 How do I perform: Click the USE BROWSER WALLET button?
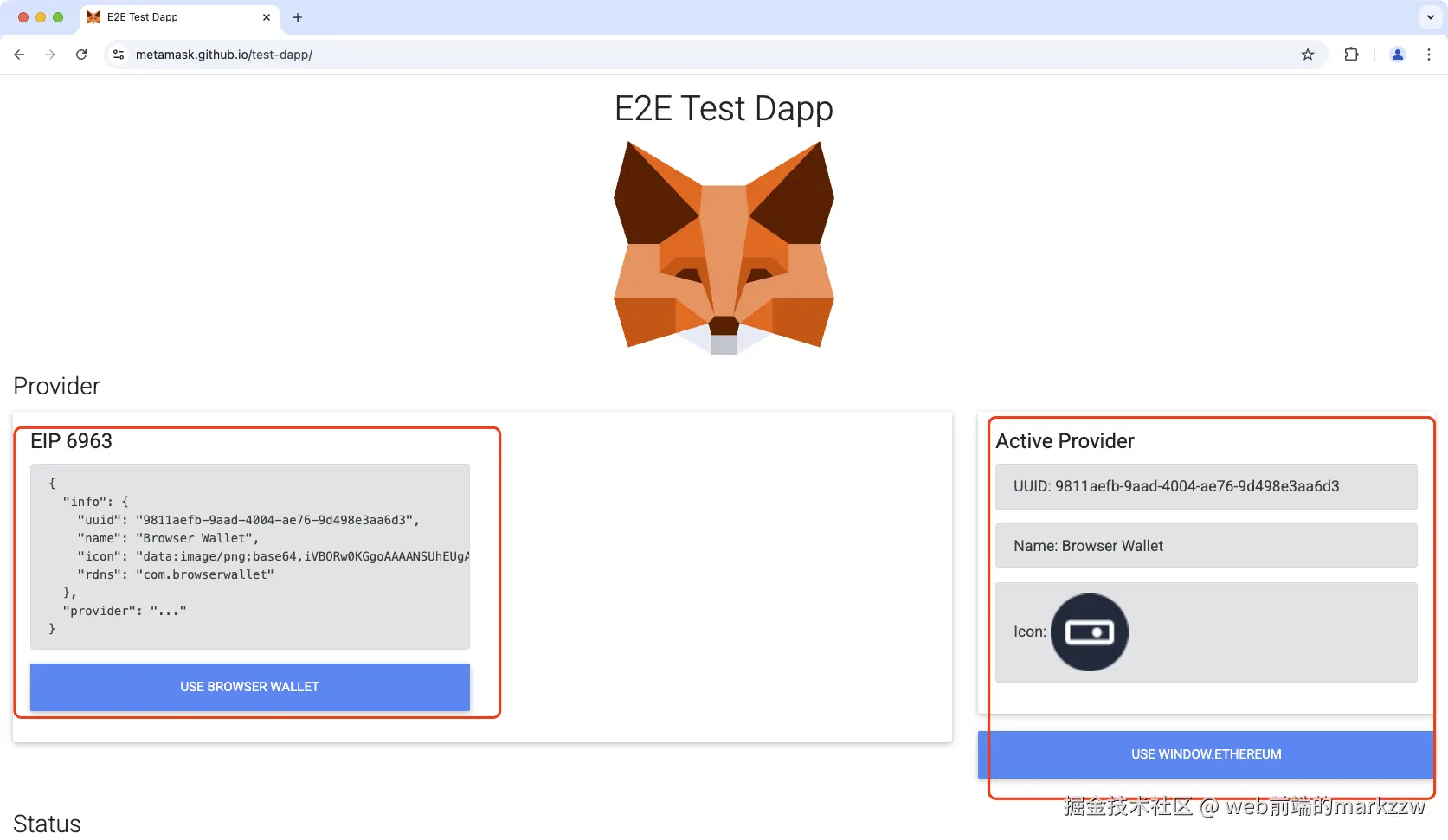(250, 687)
